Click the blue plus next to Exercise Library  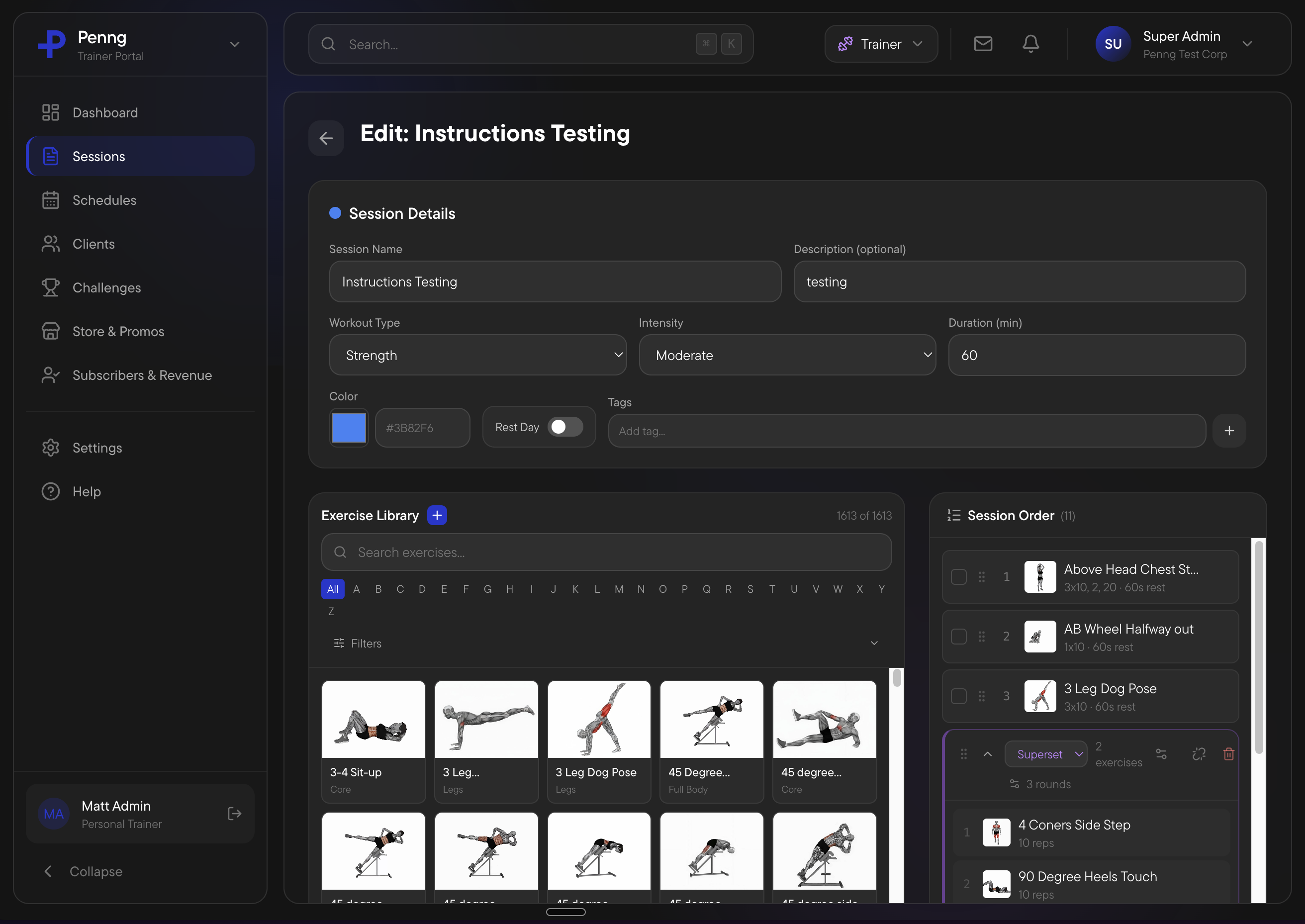437,515
